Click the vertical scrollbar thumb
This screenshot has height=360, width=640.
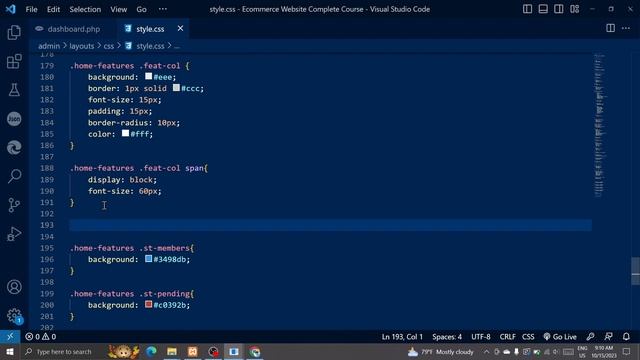636,271
